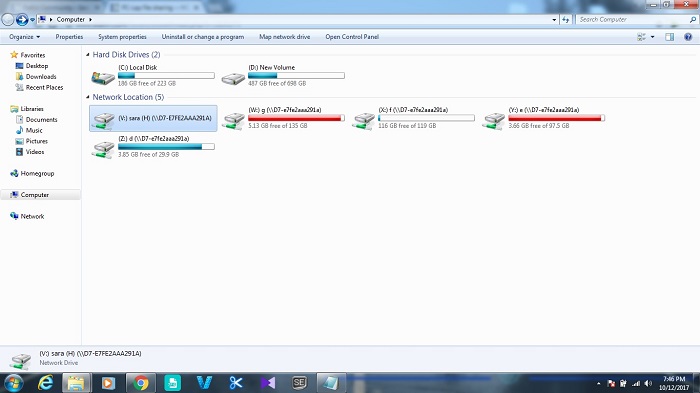Click '116 GB free of 119 GB' text
The width and height of the screenshot is (700, 393).
(407, 126)
